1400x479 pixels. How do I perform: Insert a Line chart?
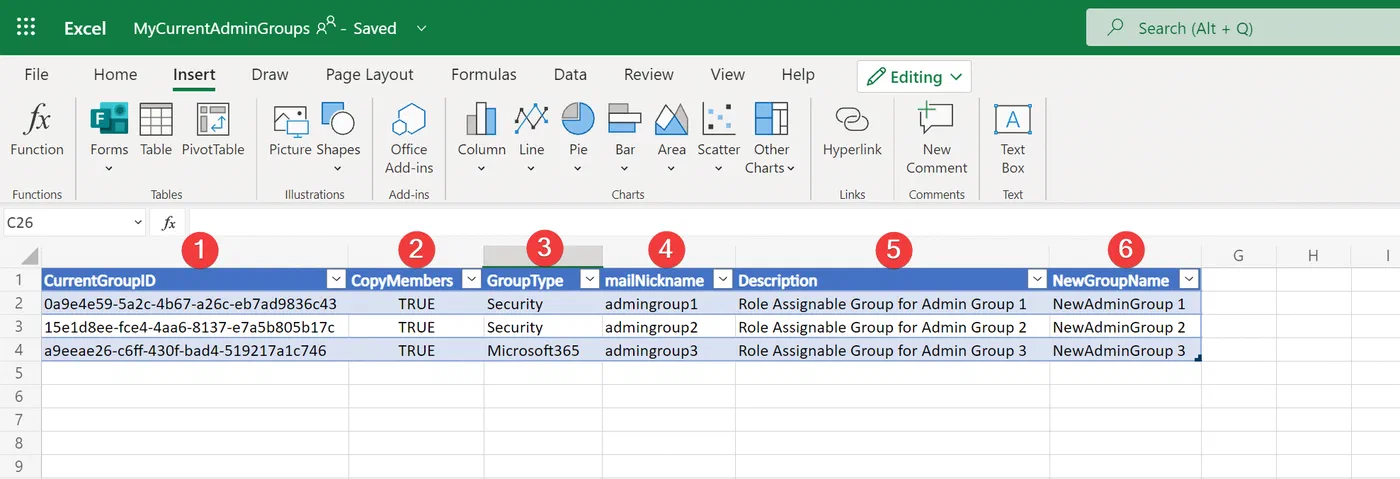pos(532,119)
